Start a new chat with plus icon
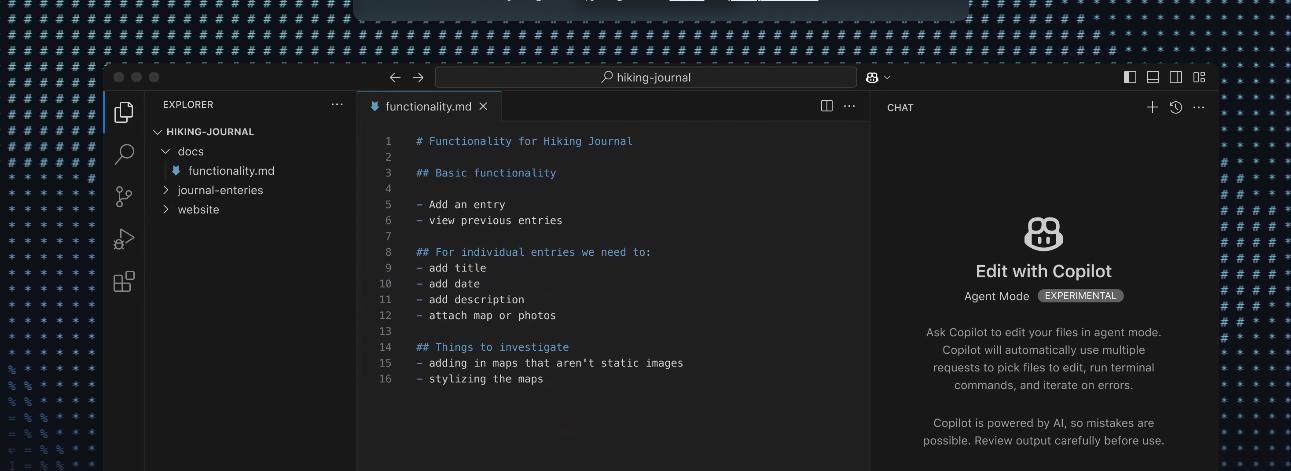 [x=1152, y=107]
